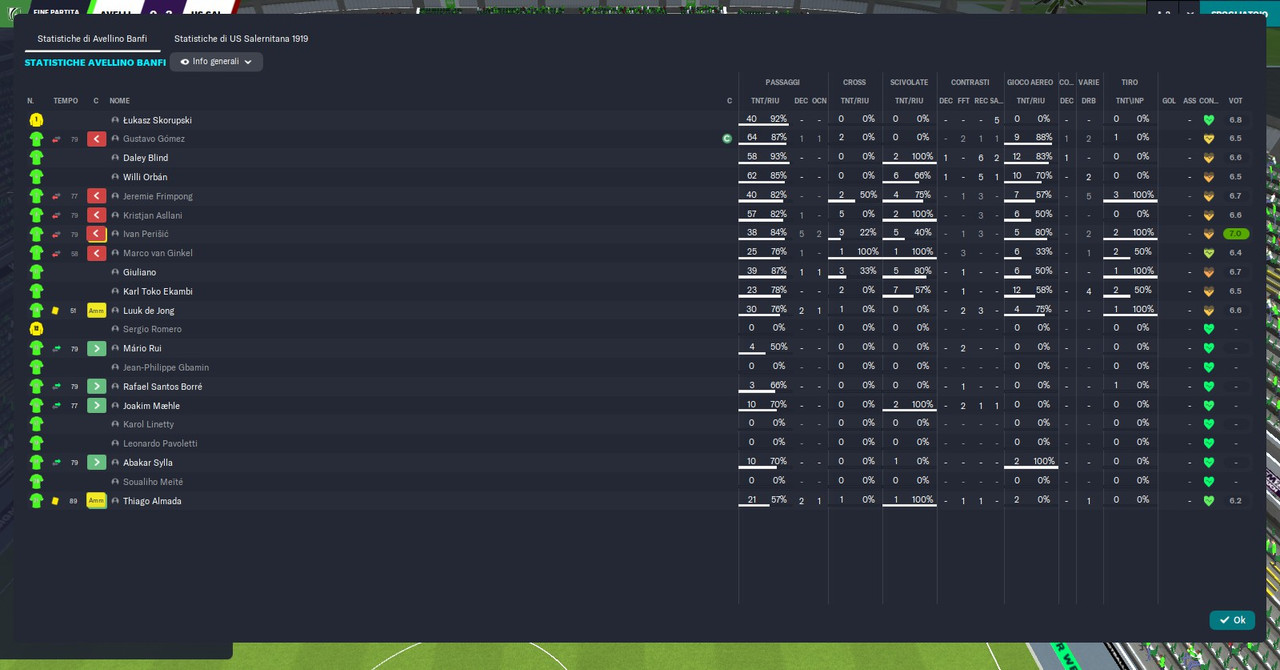
Task: Click the captain badge in Gustavo Gómez's row
Action: [727, 139]
